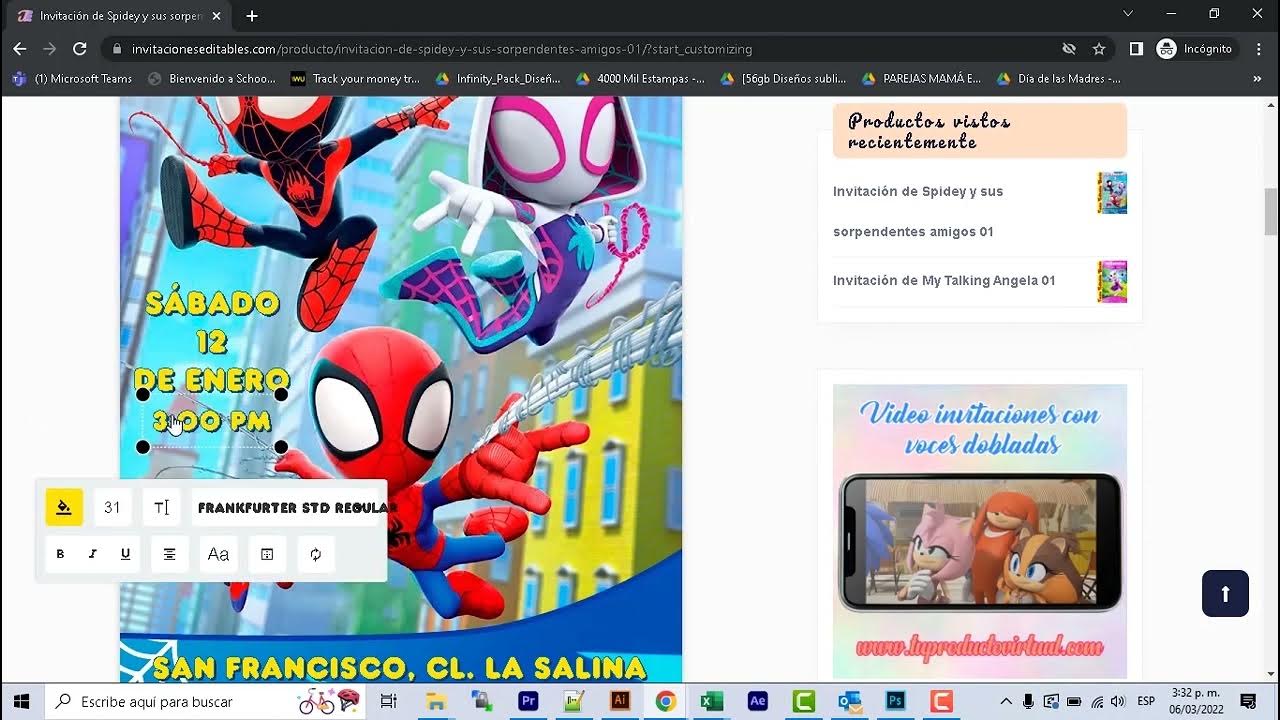Open the Día de las Madres bookmark
1280x720 pixels.
1059,78
